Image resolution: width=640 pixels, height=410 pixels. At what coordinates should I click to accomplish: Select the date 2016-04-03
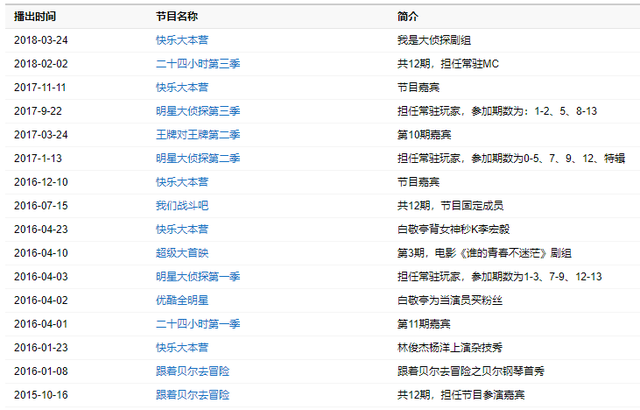(x=41, y=277)
